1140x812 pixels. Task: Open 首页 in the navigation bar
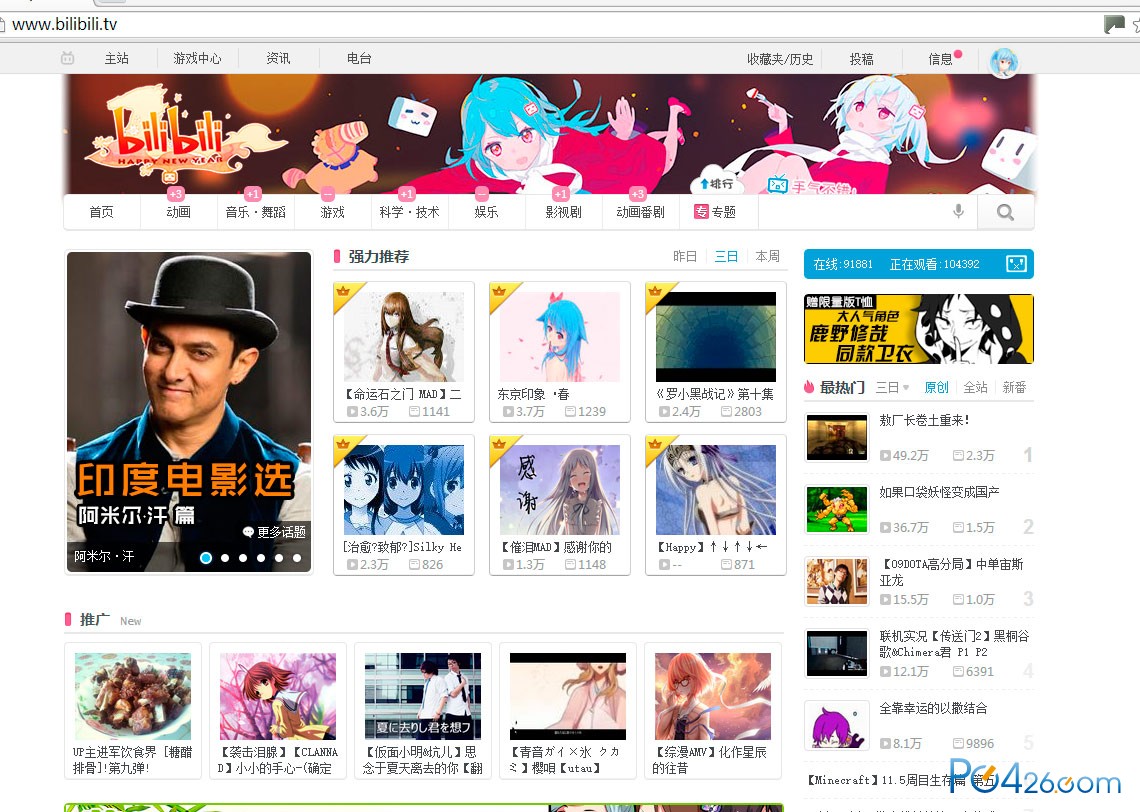pyautogui.click(x=101, y=212)
